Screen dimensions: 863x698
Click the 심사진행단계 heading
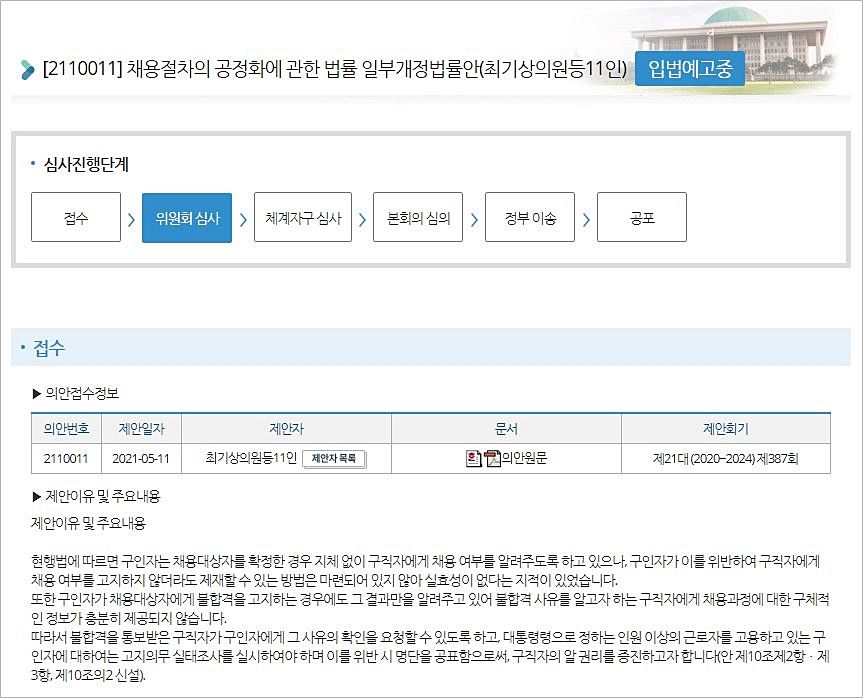coord(86,164)
